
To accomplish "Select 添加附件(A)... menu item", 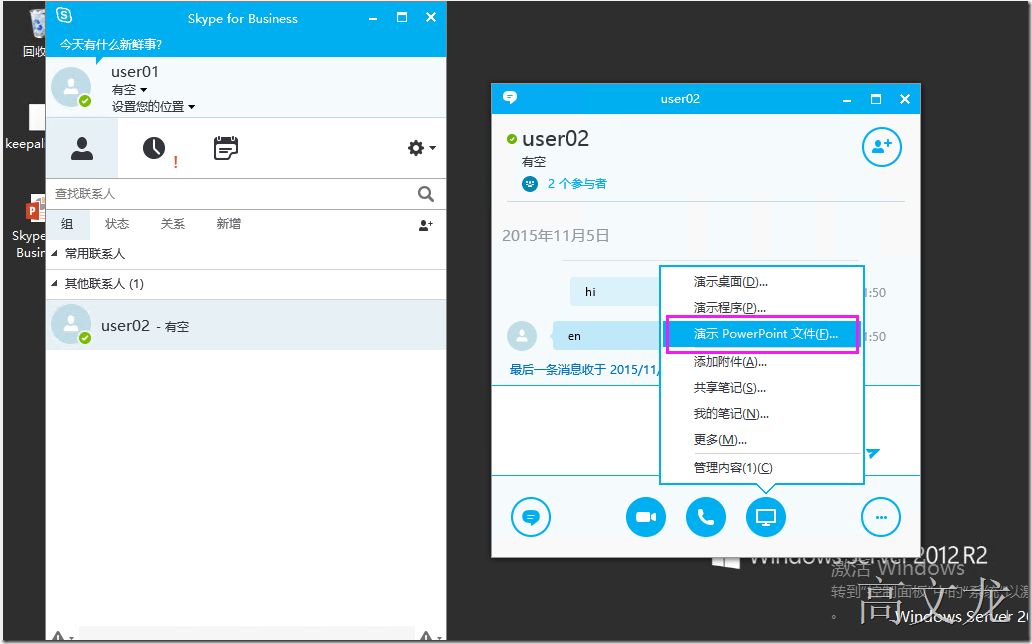I will point(761,362).
